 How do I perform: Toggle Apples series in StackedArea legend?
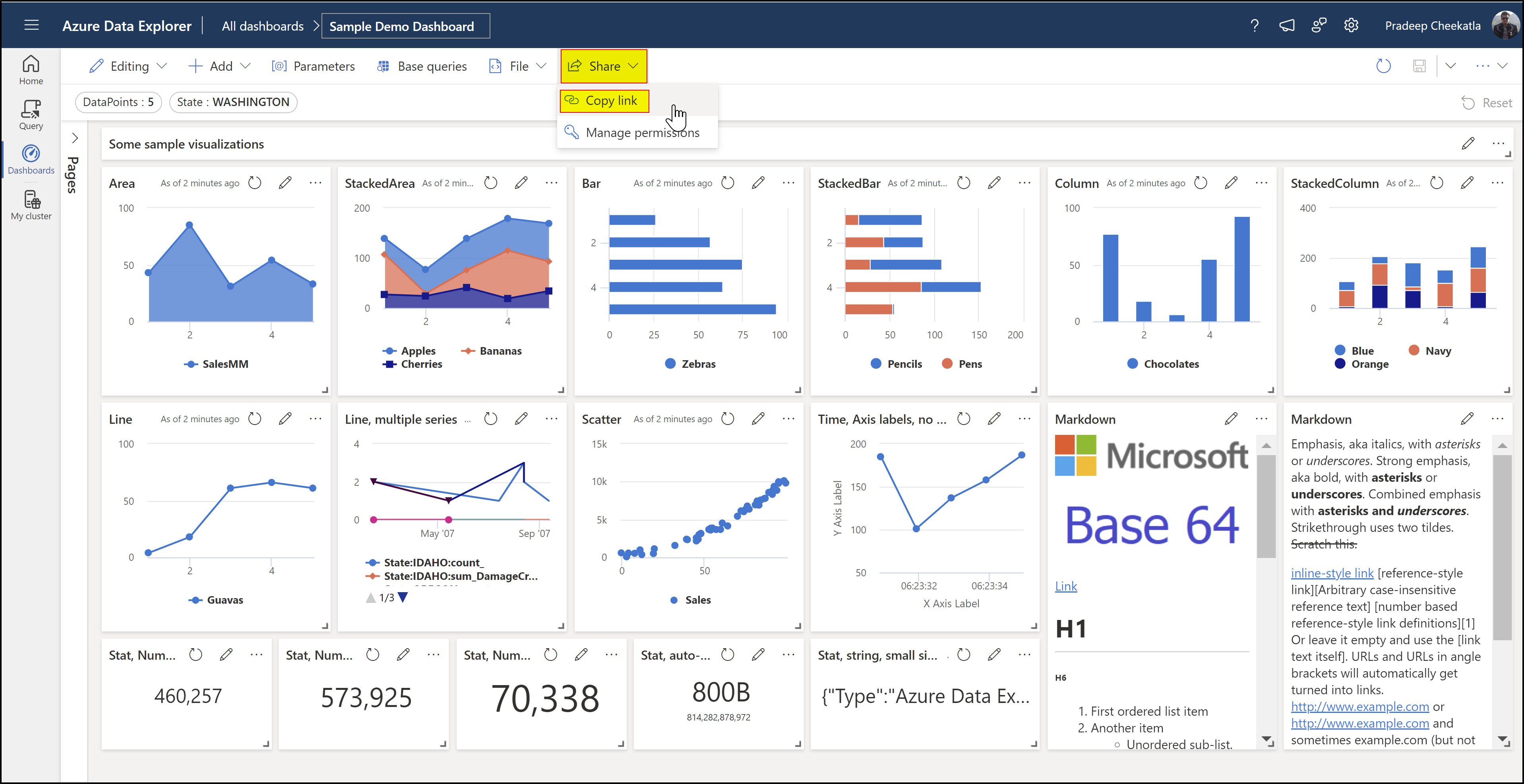click(409, 351)
